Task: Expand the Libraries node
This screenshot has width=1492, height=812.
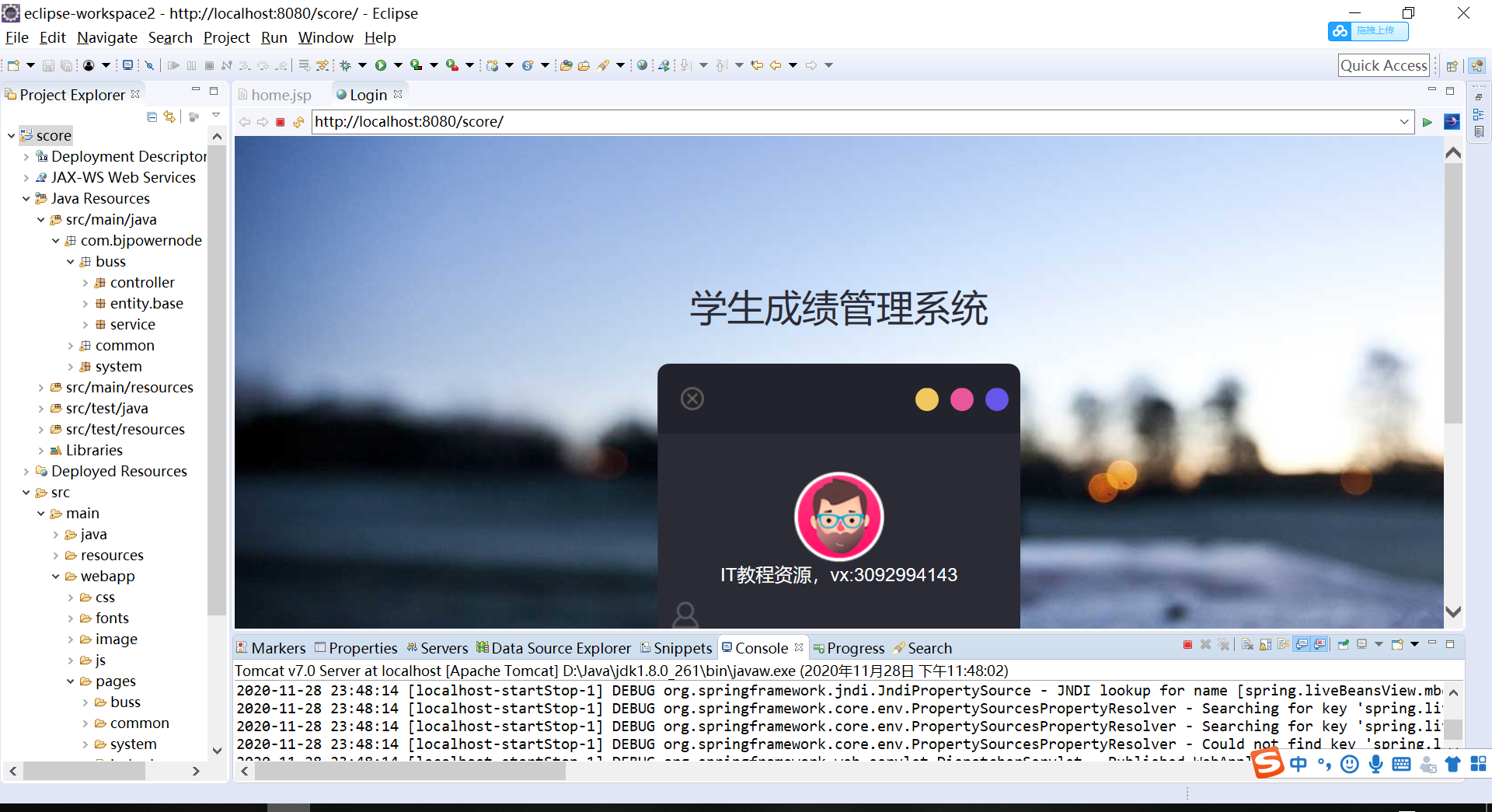Action: point(41,451)
